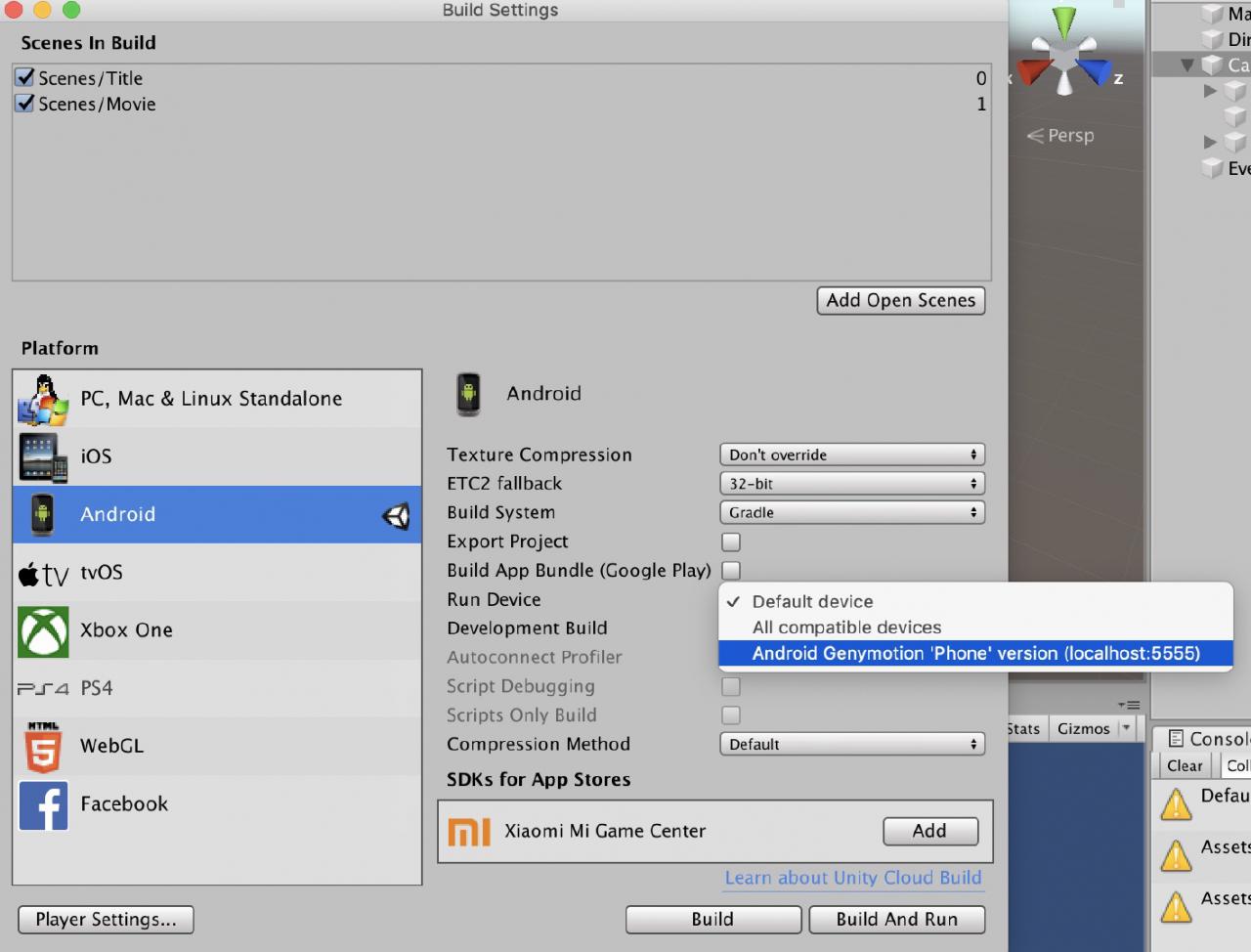Select the Android platform row
The width and height of the screenshot is (1251, 952).
pos(217,514)
